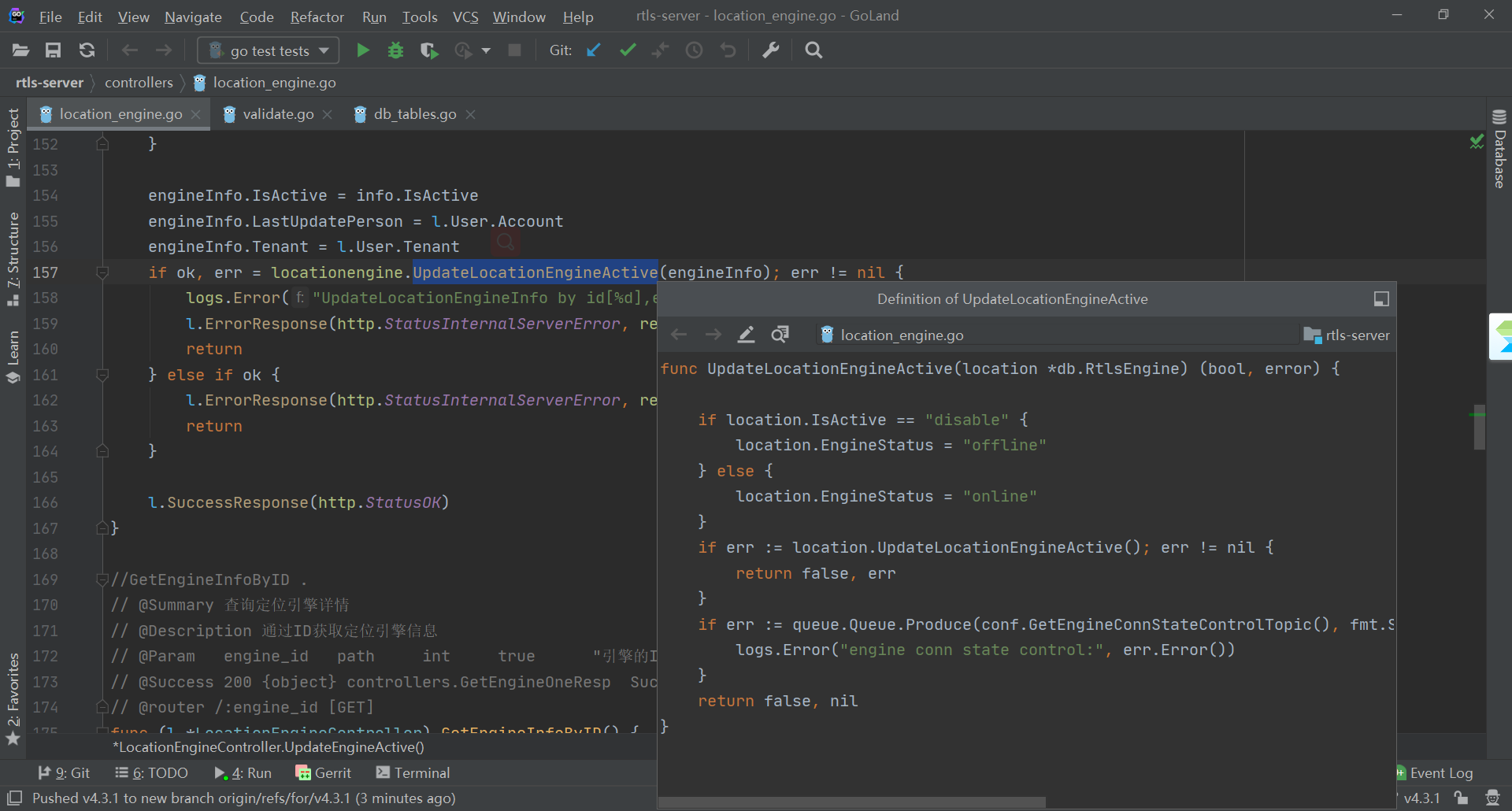
Task: Open Search Everywhere magnifier icon
Action: click(813, 50)
